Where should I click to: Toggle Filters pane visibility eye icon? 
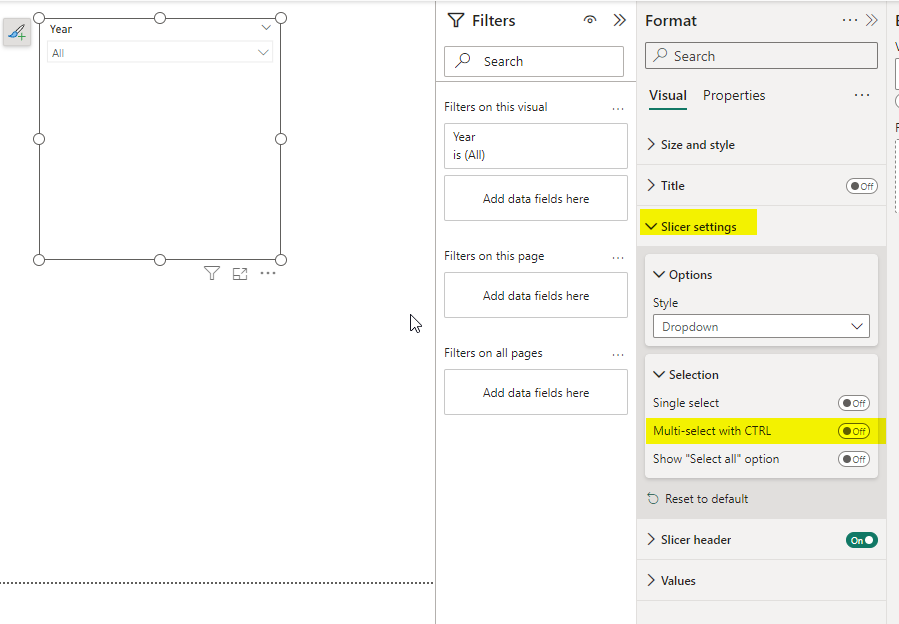(589, 20)
